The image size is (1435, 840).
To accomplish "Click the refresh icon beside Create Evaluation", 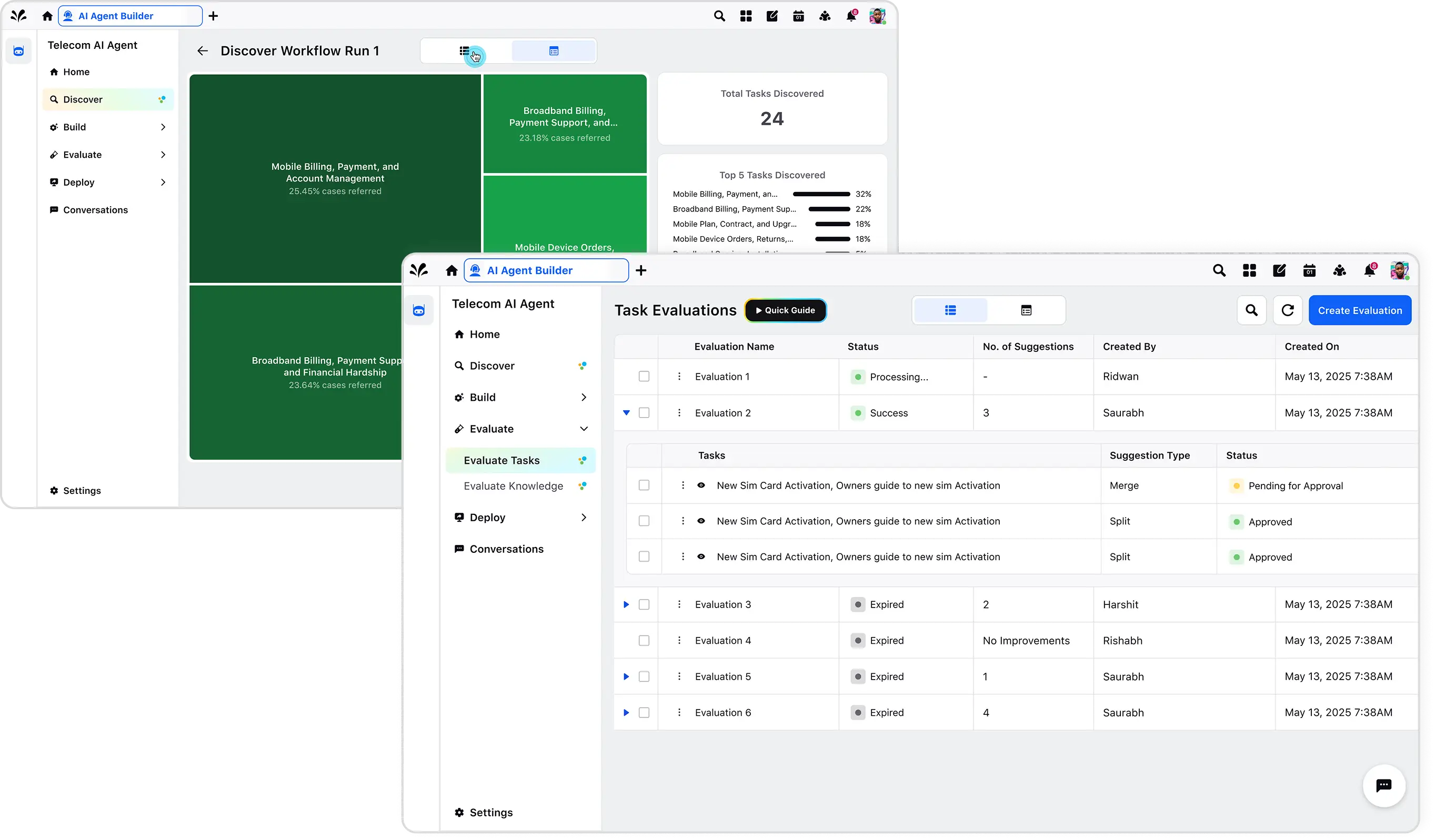I will pyautogui.click(x=1287, y=310).
